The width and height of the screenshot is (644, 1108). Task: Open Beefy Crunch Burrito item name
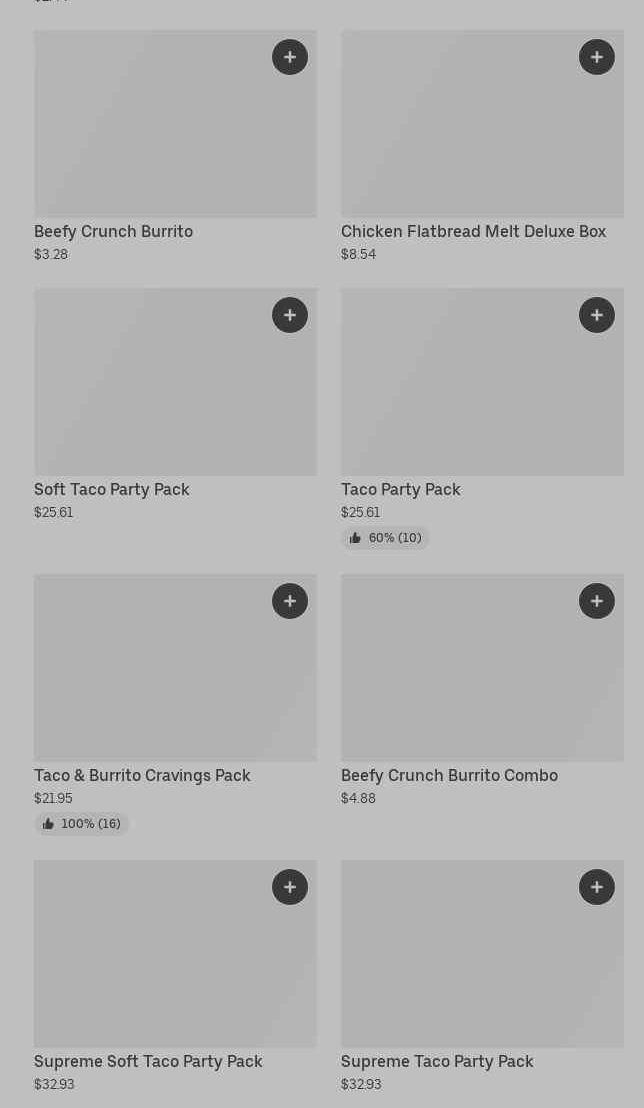click(113, 231)
